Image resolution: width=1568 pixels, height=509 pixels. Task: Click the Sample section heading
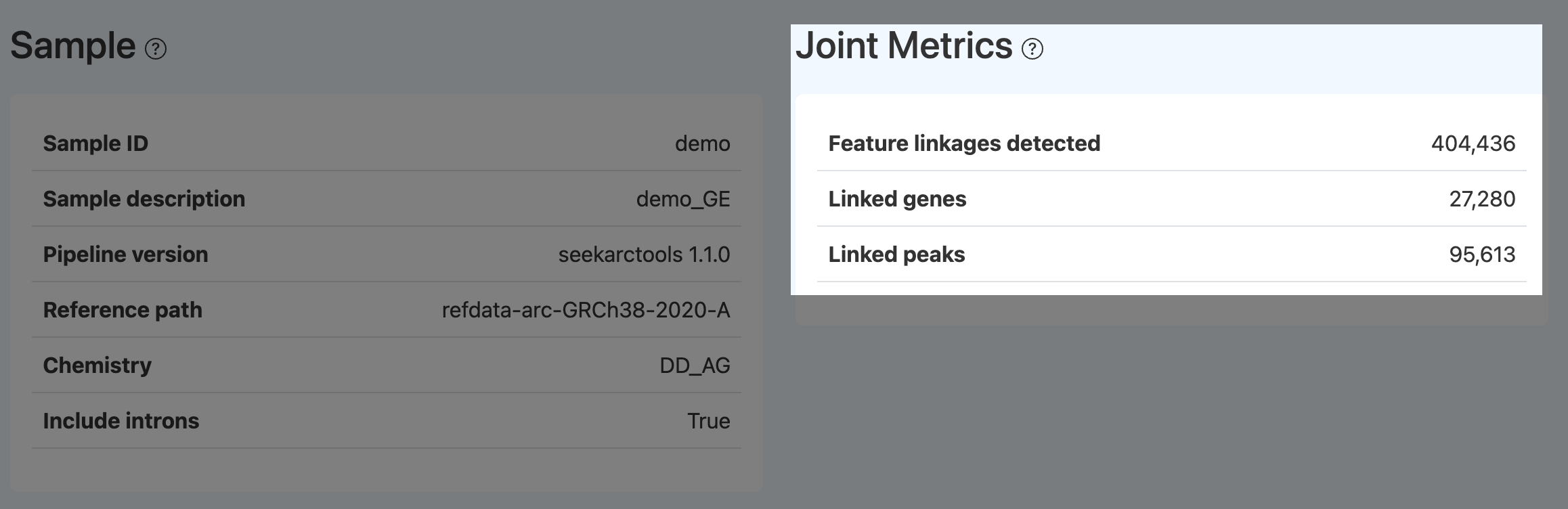(73, 46)
